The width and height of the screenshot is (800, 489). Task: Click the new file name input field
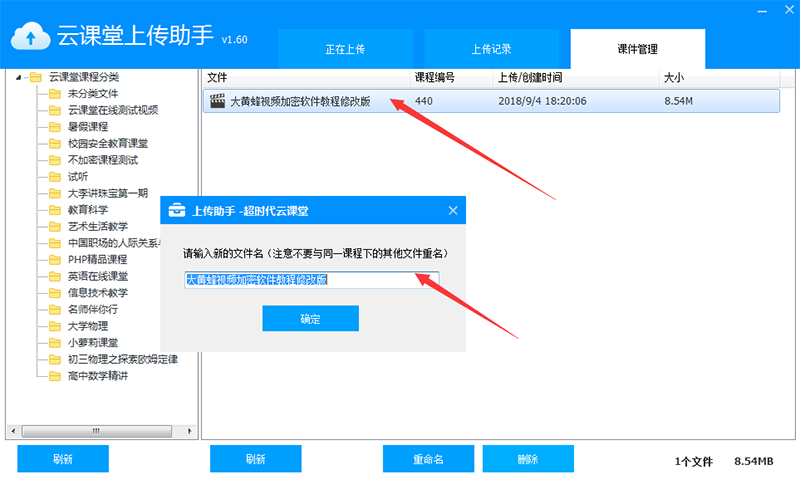312,280
